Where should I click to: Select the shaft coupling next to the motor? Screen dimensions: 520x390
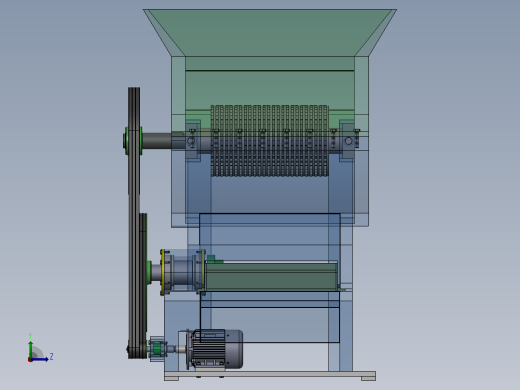158,349
